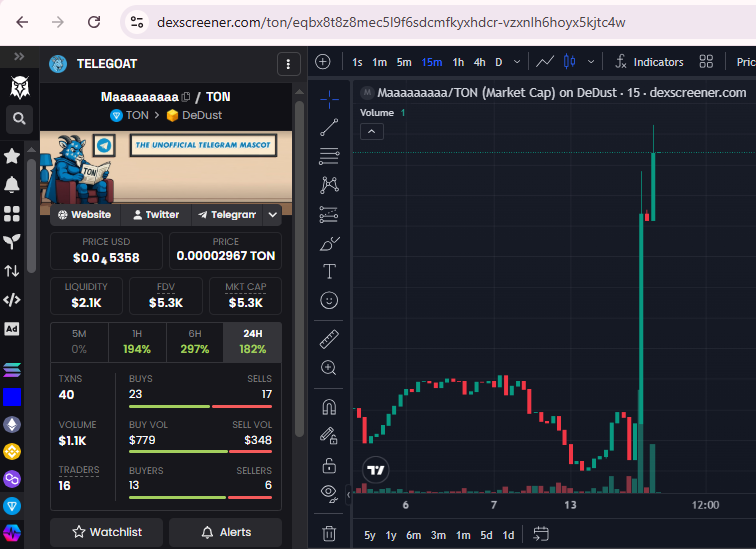Open more timeframes dropdown arrow
This screenshot has width=756, height=549.
pyautogui.click(x=517, y=62)
